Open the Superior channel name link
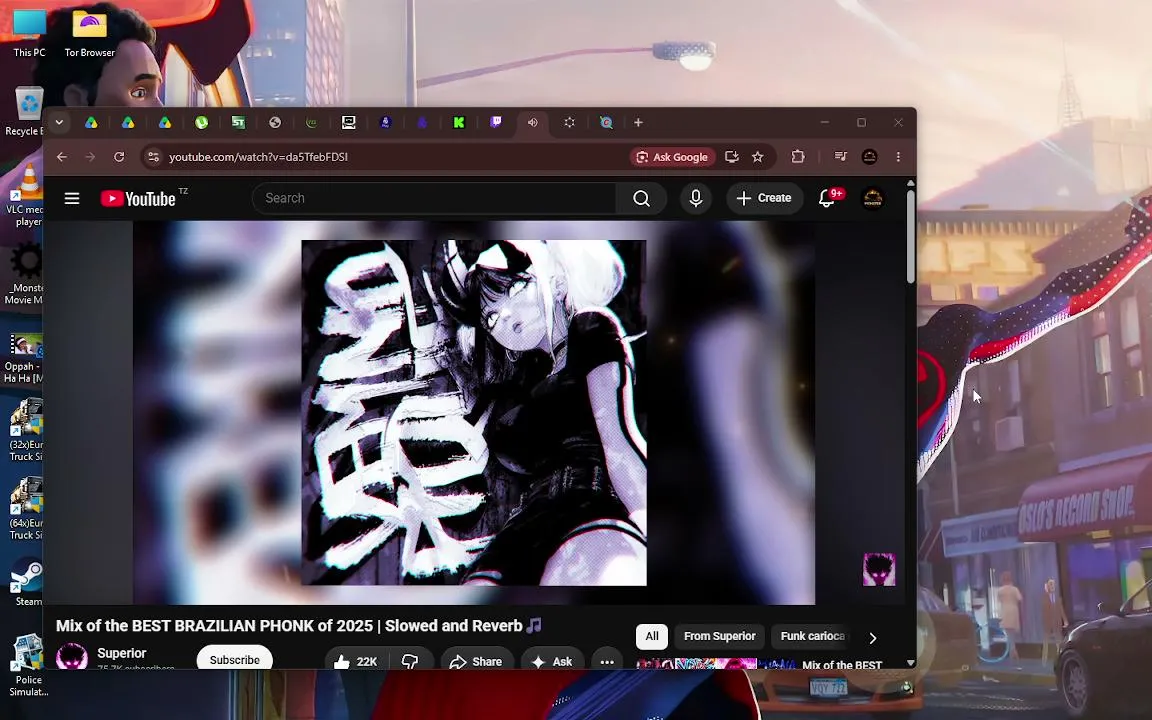The width and height of the screenshot is (1152, 720). (x=121, y=653)
